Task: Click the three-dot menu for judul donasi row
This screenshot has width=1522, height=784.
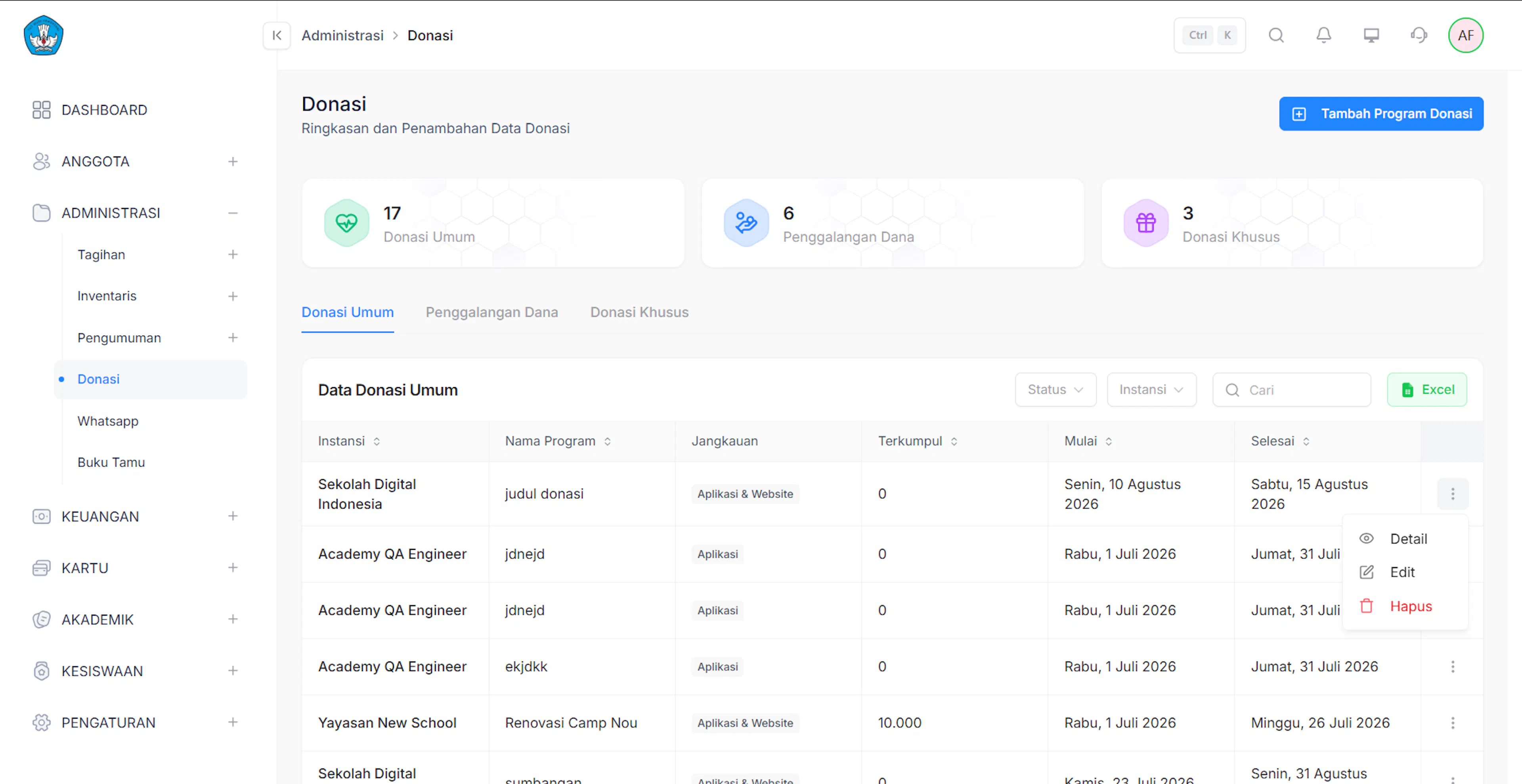Action: tap(1452, 494)
